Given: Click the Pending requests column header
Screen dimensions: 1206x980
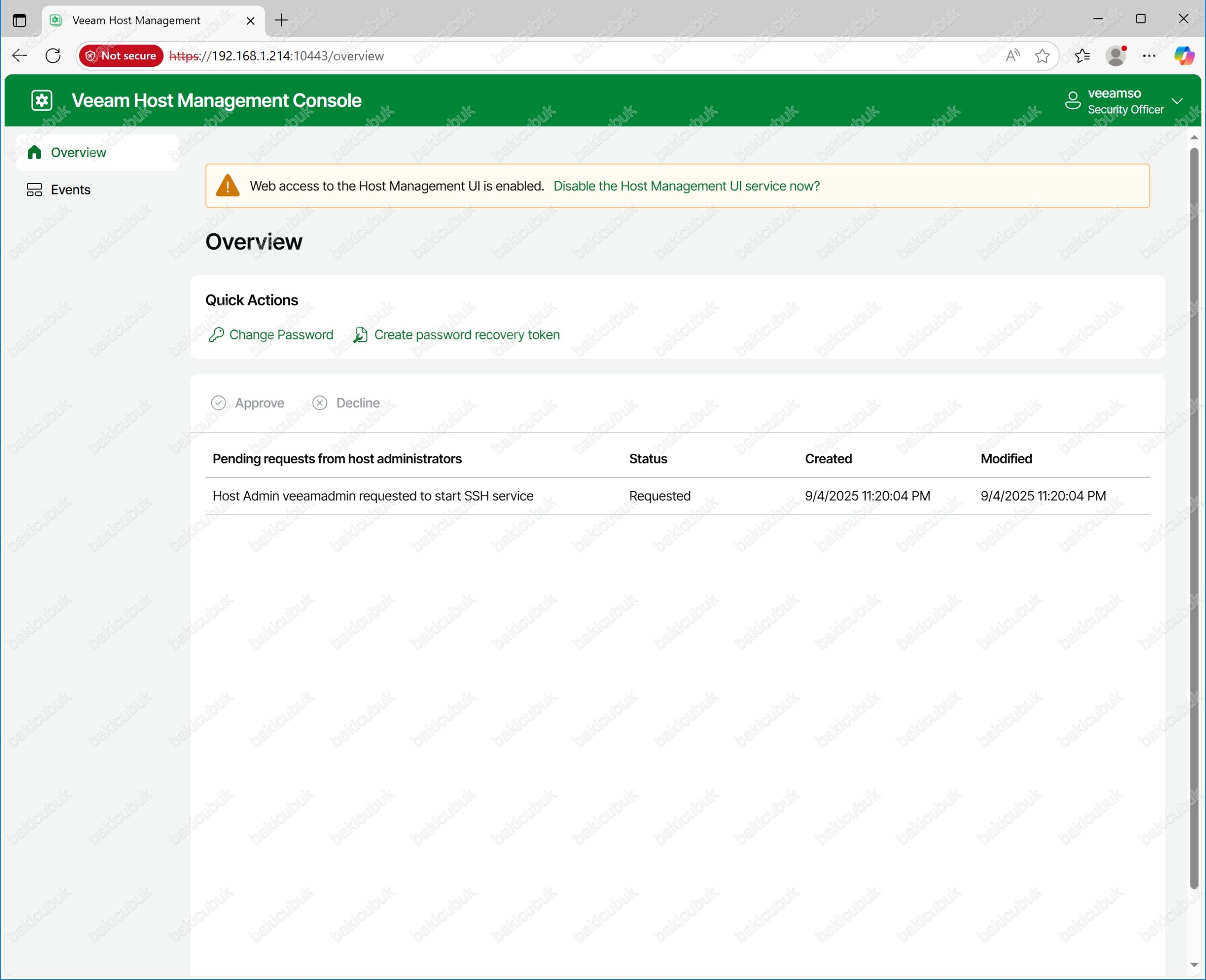Looking at the screenshot, I should (337, 459).
